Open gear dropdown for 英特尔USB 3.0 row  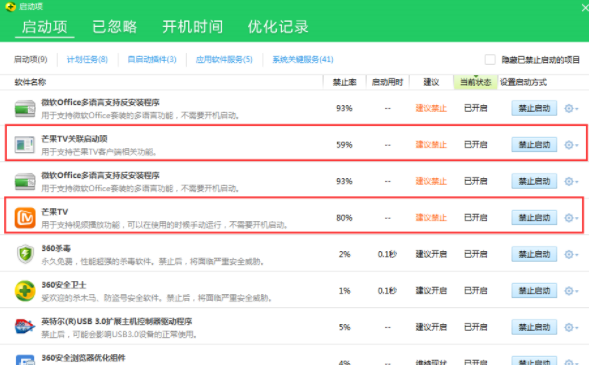click(571, 327)
